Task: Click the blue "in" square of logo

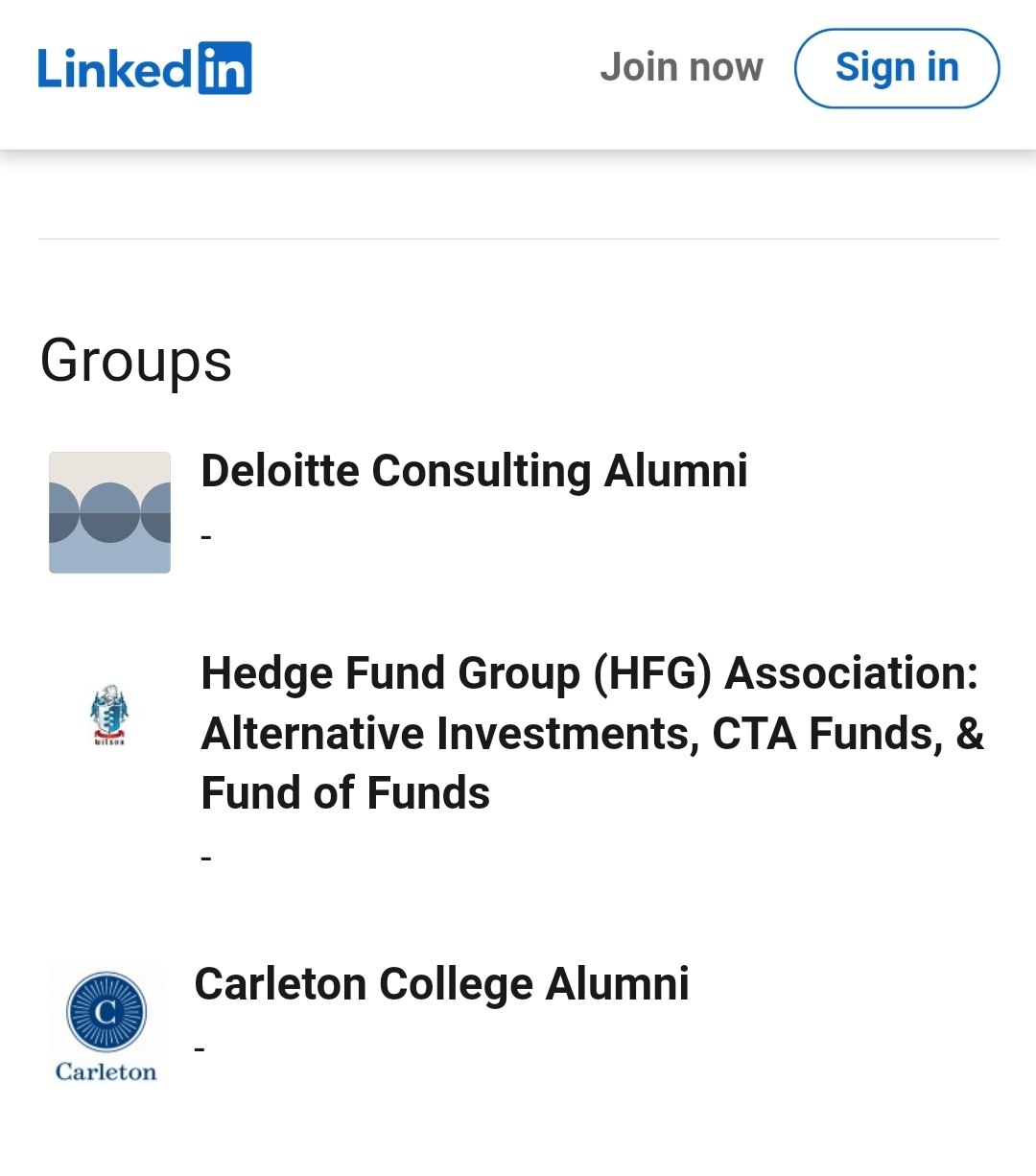Action: 225,68
